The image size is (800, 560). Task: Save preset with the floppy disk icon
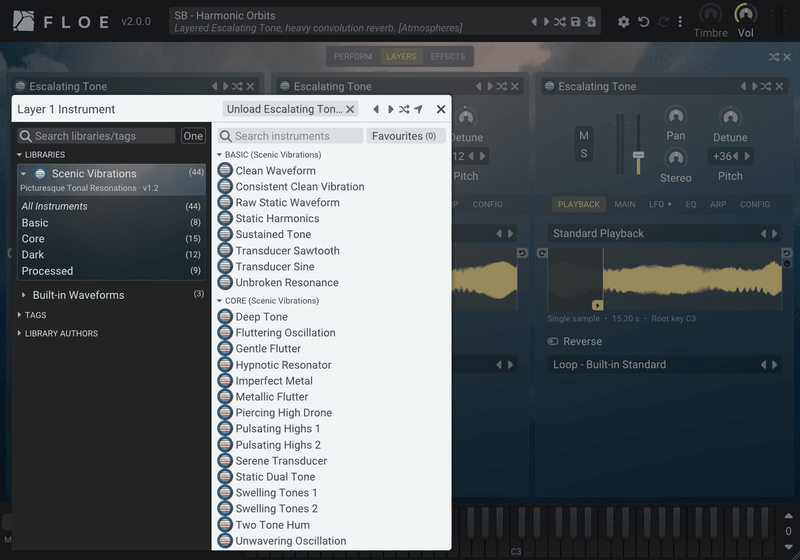[576, 22]
